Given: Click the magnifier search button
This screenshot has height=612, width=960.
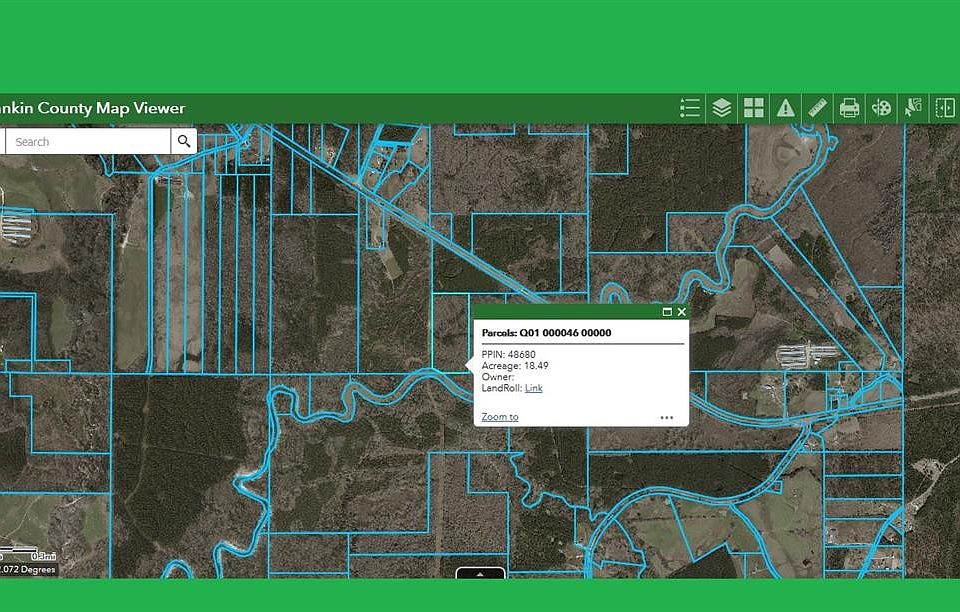Looking at the screenshot, I should pos(184,142).
